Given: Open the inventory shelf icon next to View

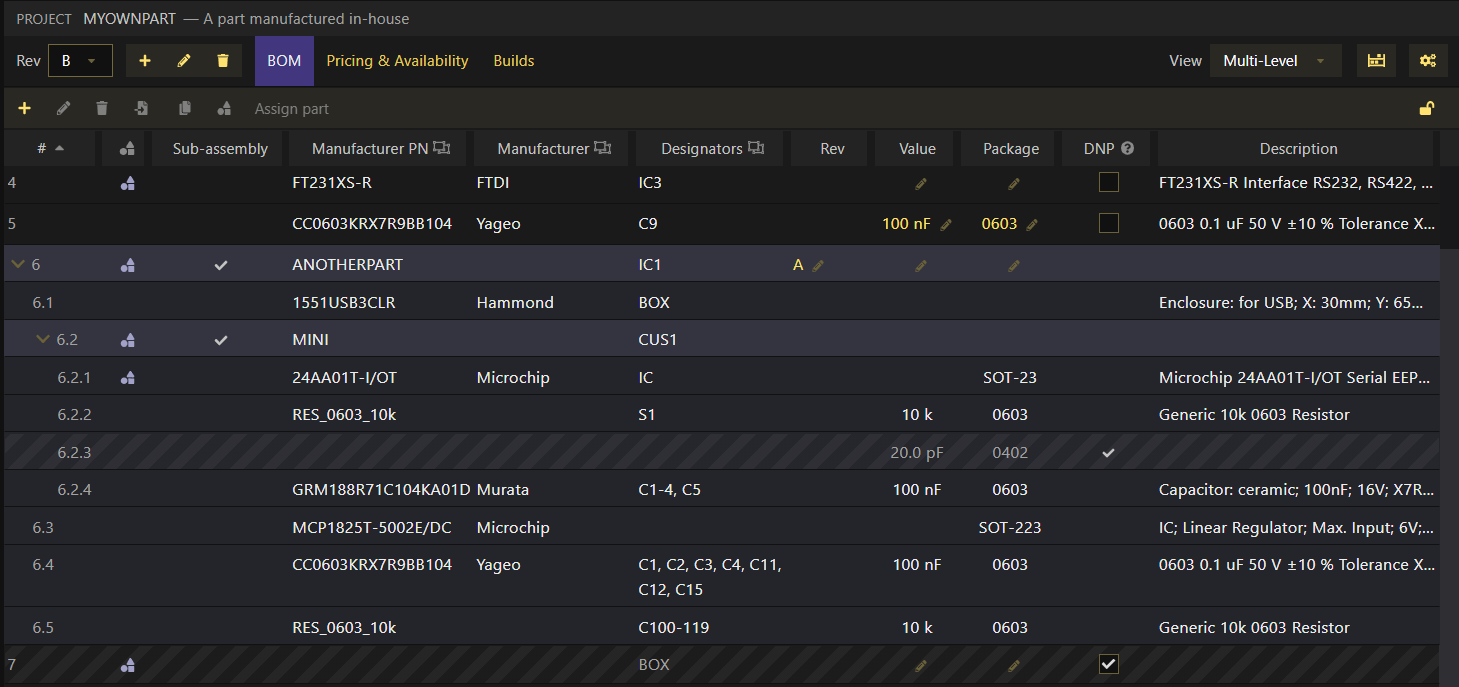Looking at the screenshot, I should [1377, 61].
